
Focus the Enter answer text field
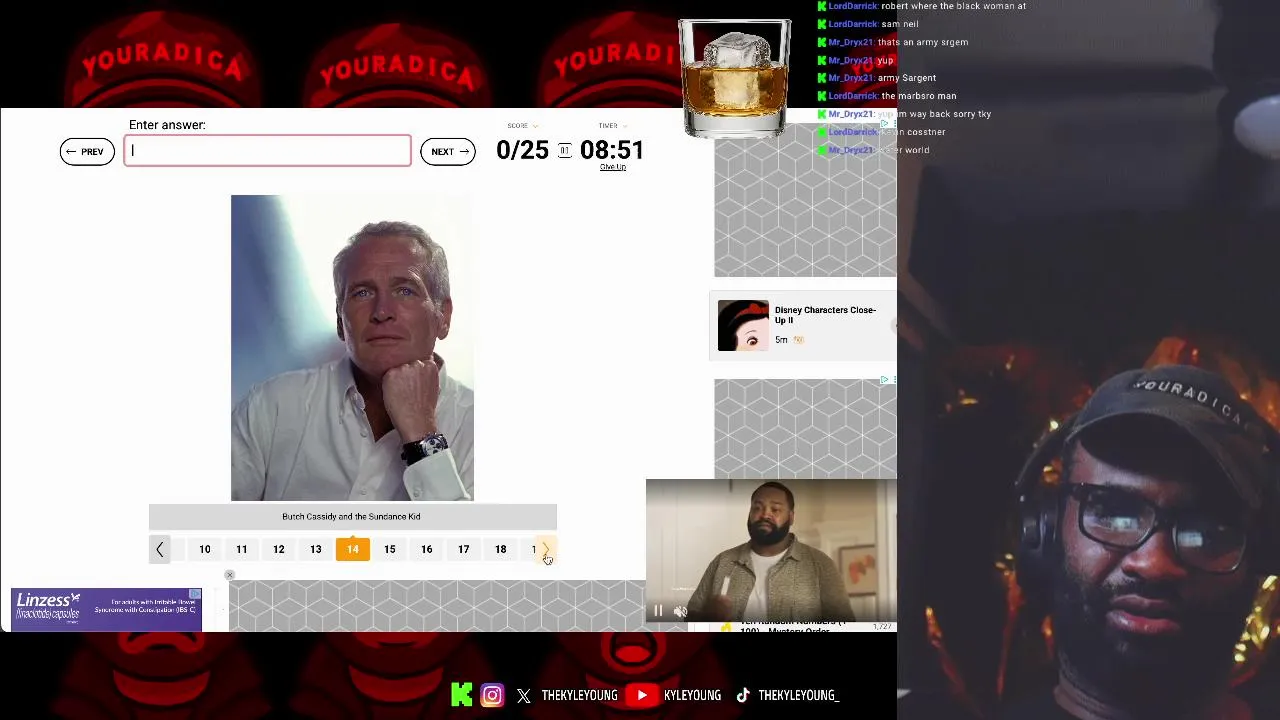[x=267, y=151]
